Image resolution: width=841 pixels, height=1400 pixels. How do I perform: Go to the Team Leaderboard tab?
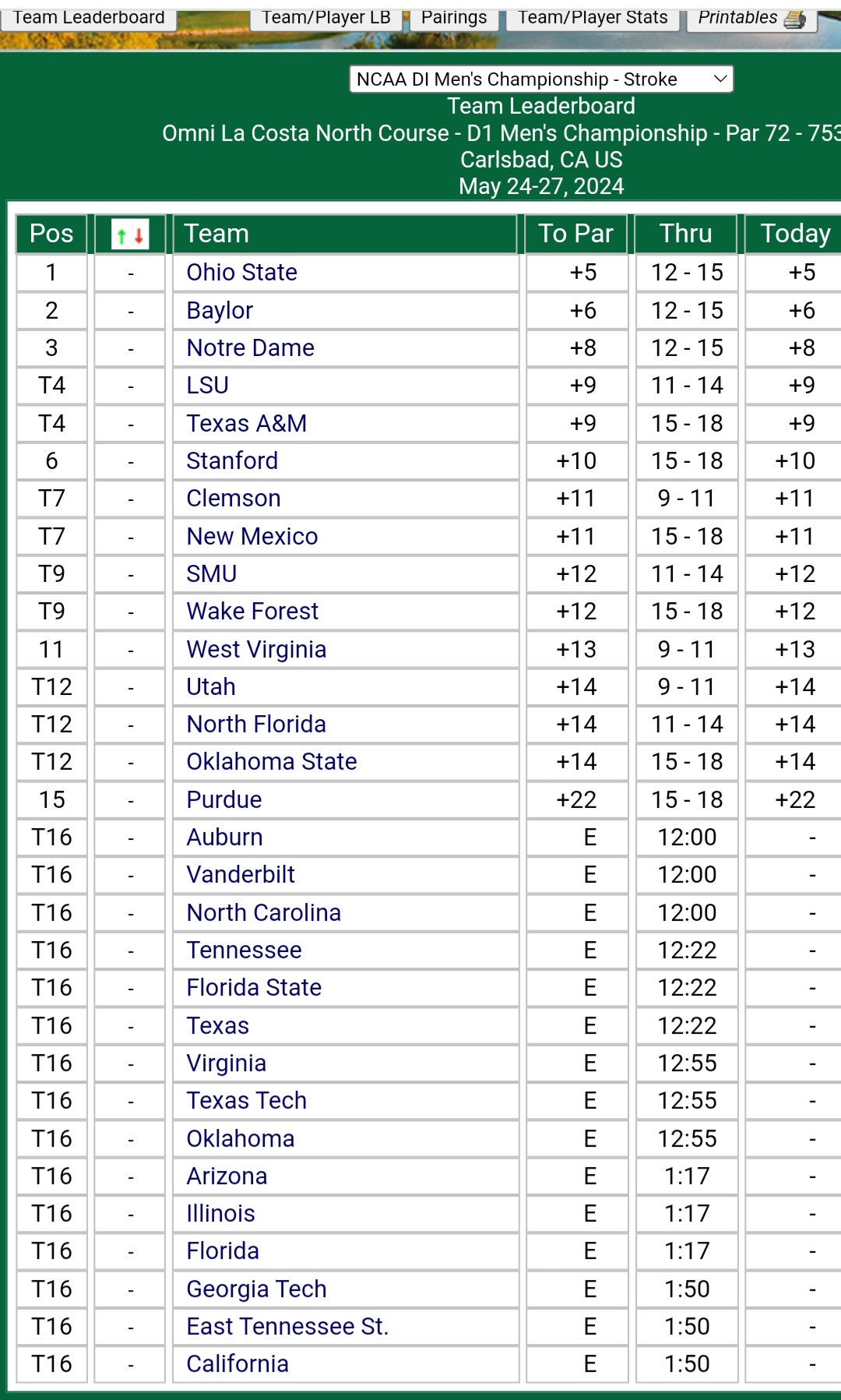pyautogui.click(x=89, y=17)
